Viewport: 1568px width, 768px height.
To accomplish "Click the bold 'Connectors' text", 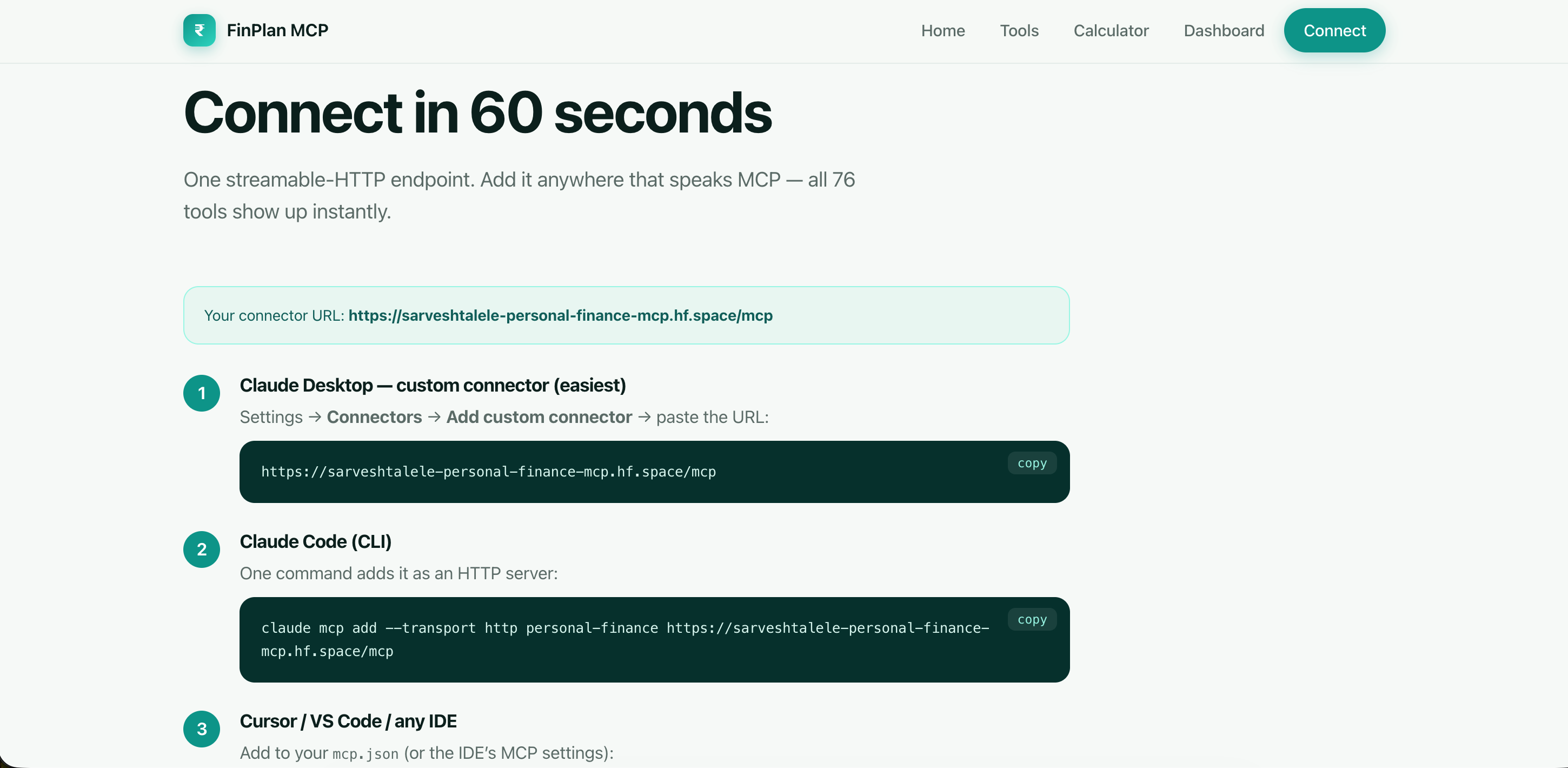I will click(374, 417).
